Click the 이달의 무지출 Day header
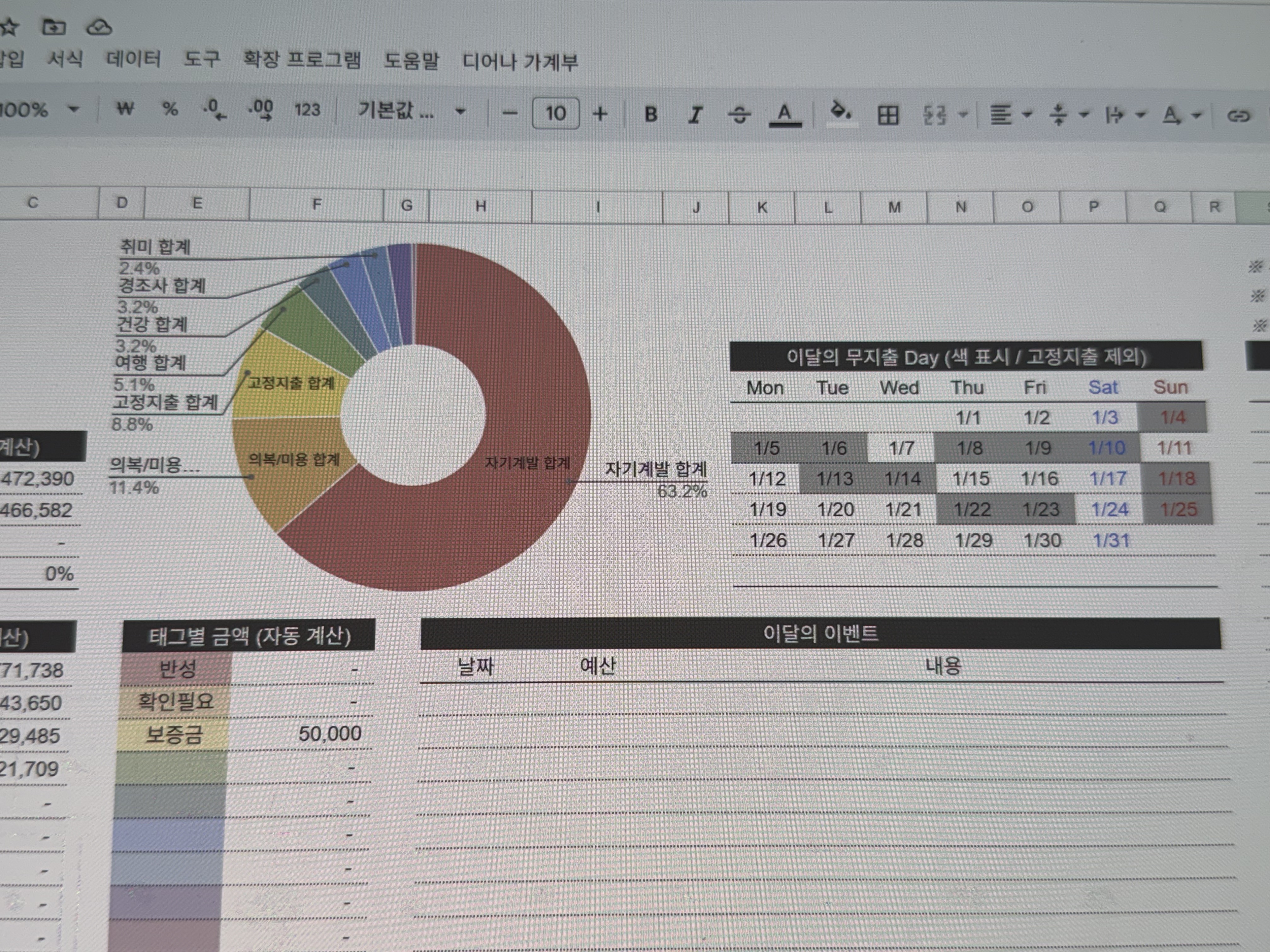 966,357
